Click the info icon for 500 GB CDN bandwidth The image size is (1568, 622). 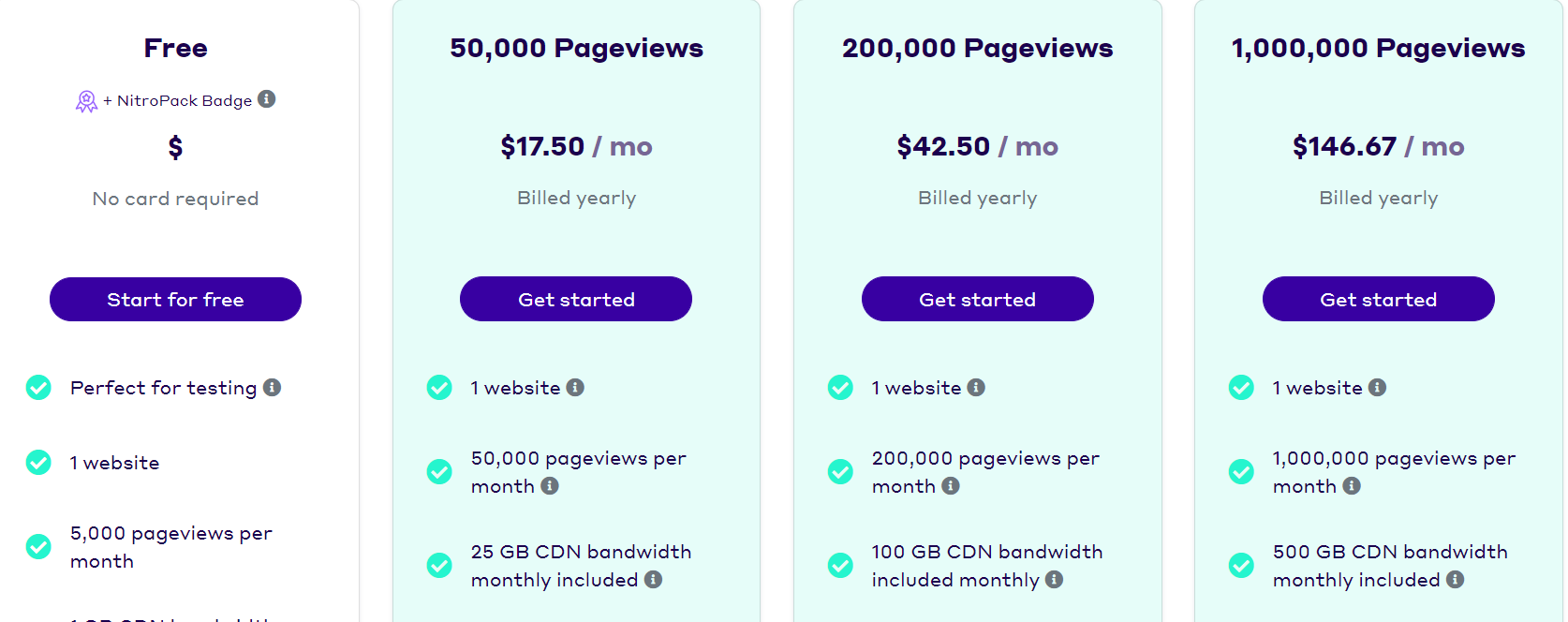click(x=1456, y=580)
